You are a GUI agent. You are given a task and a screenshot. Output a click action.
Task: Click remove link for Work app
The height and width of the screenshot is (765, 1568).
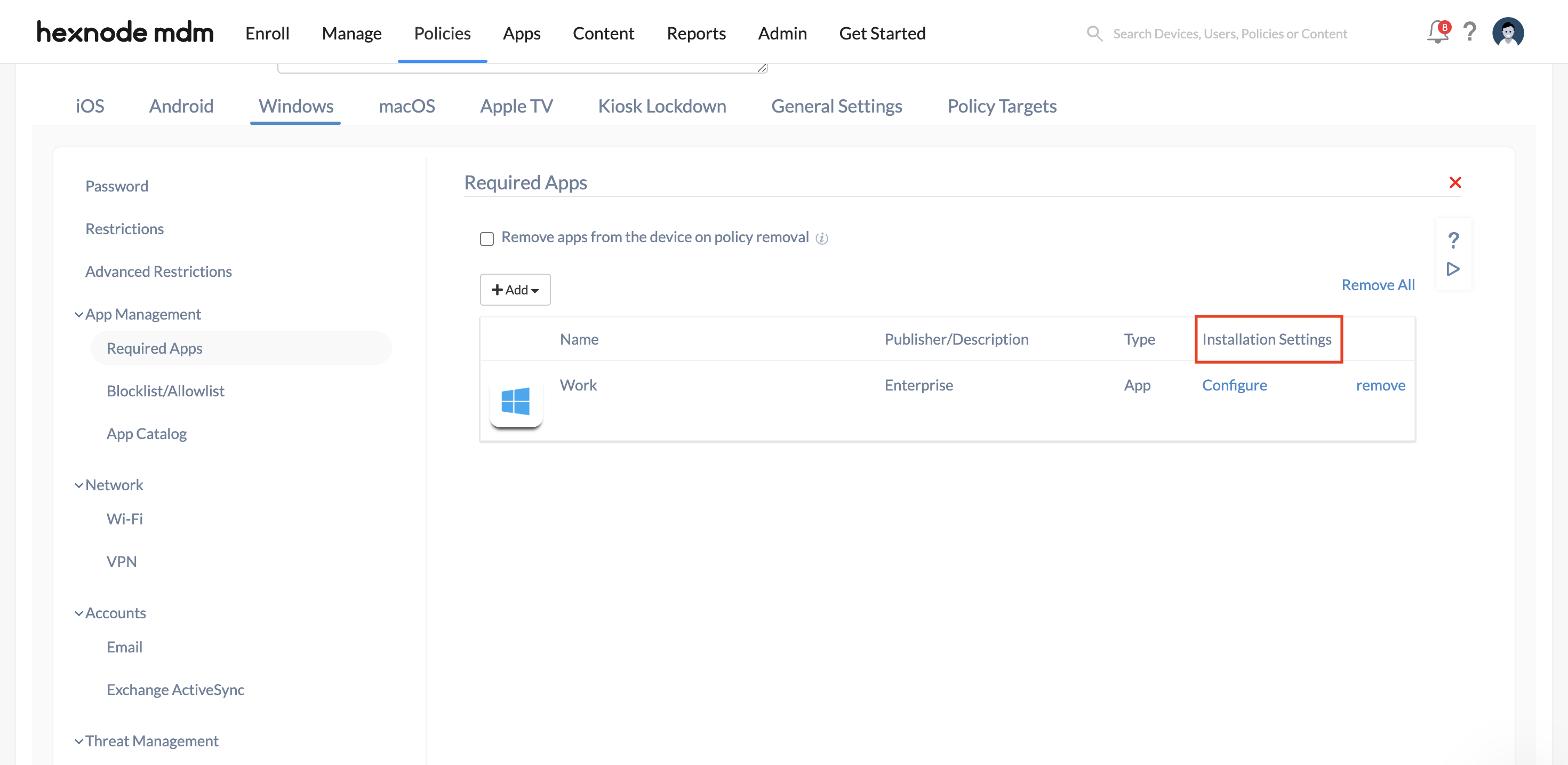[x=1380, y=384]
